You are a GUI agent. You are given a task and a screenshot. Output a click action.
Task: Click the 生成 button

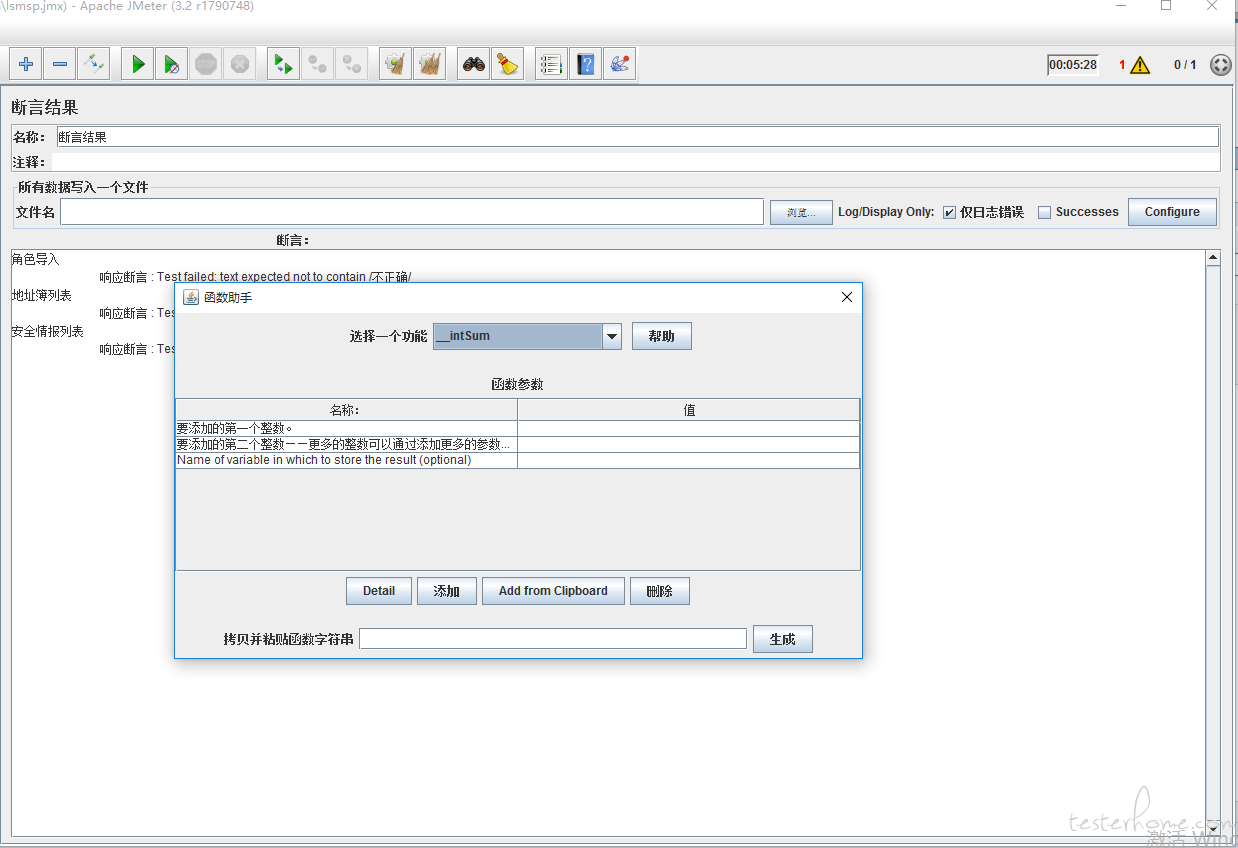pos(783,639)
